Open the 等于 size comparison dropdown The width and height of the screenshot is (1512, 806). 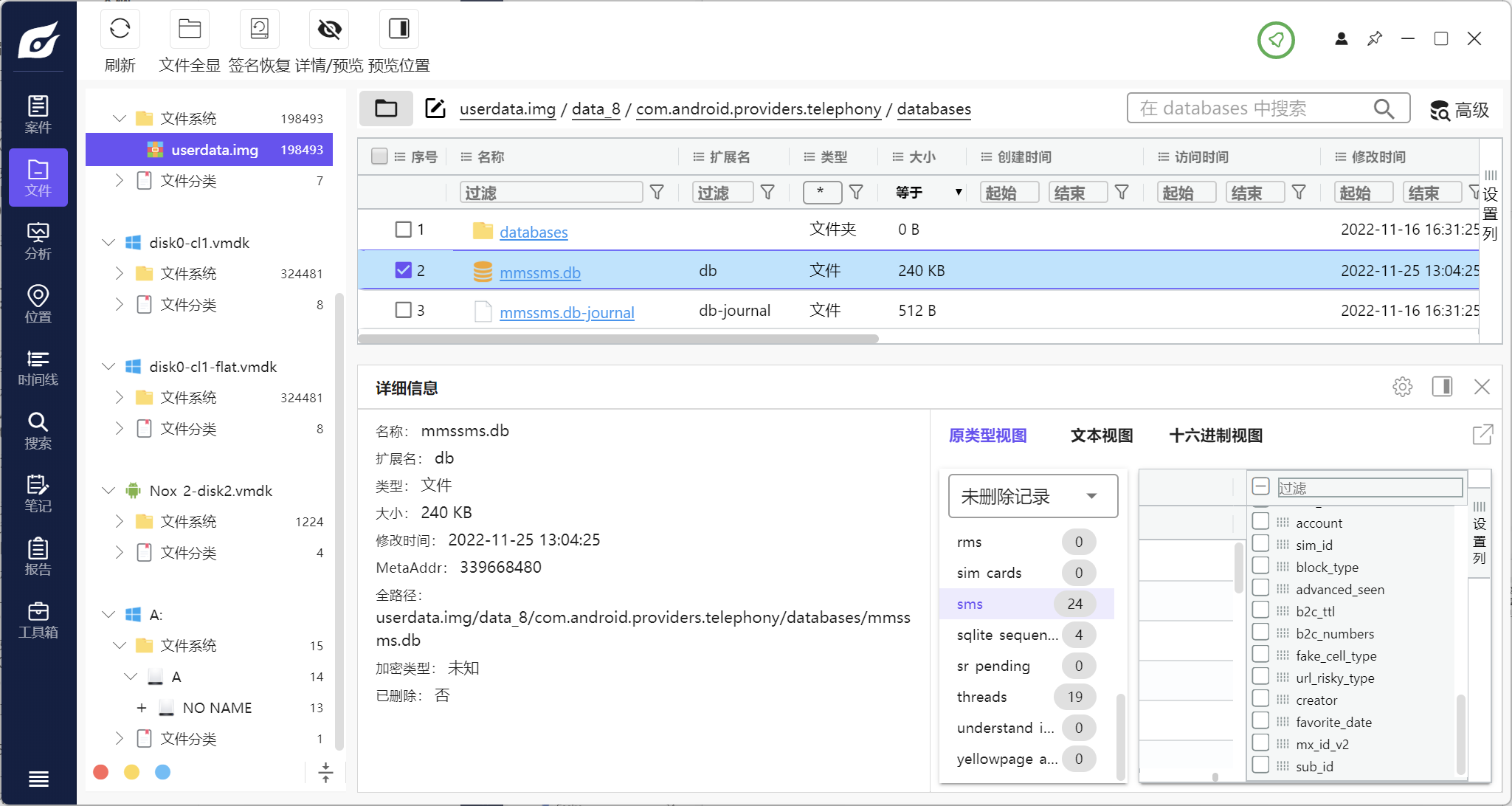tap(928, 193)
